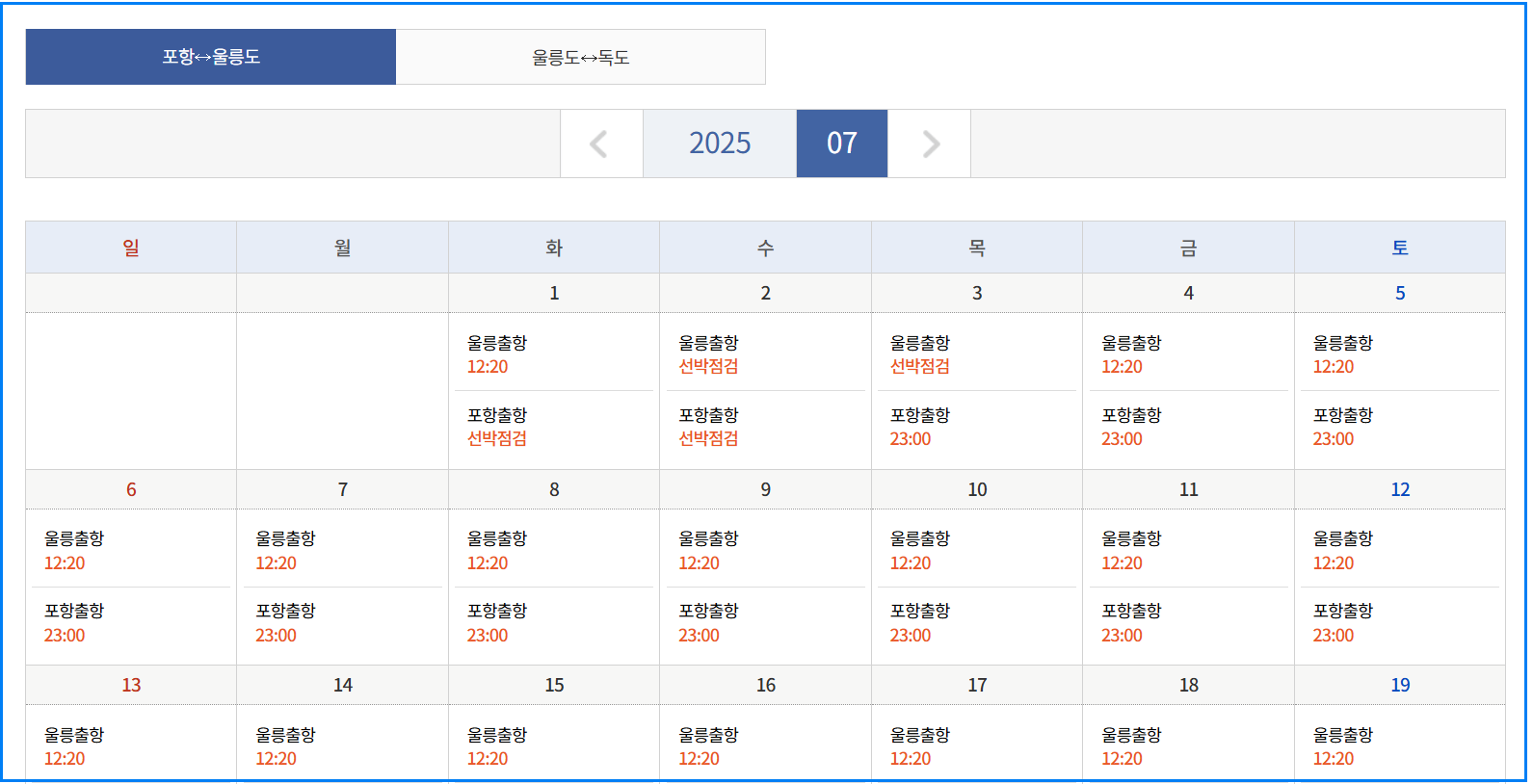Select date 11 in the calendar
Image resolution: width=1533 pixels, height=784 pixels.
pos(1189,489)
